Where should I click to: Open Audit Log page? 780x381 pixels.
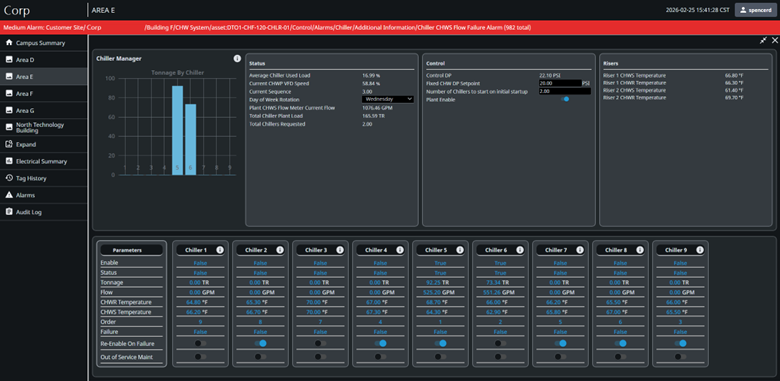43,212
